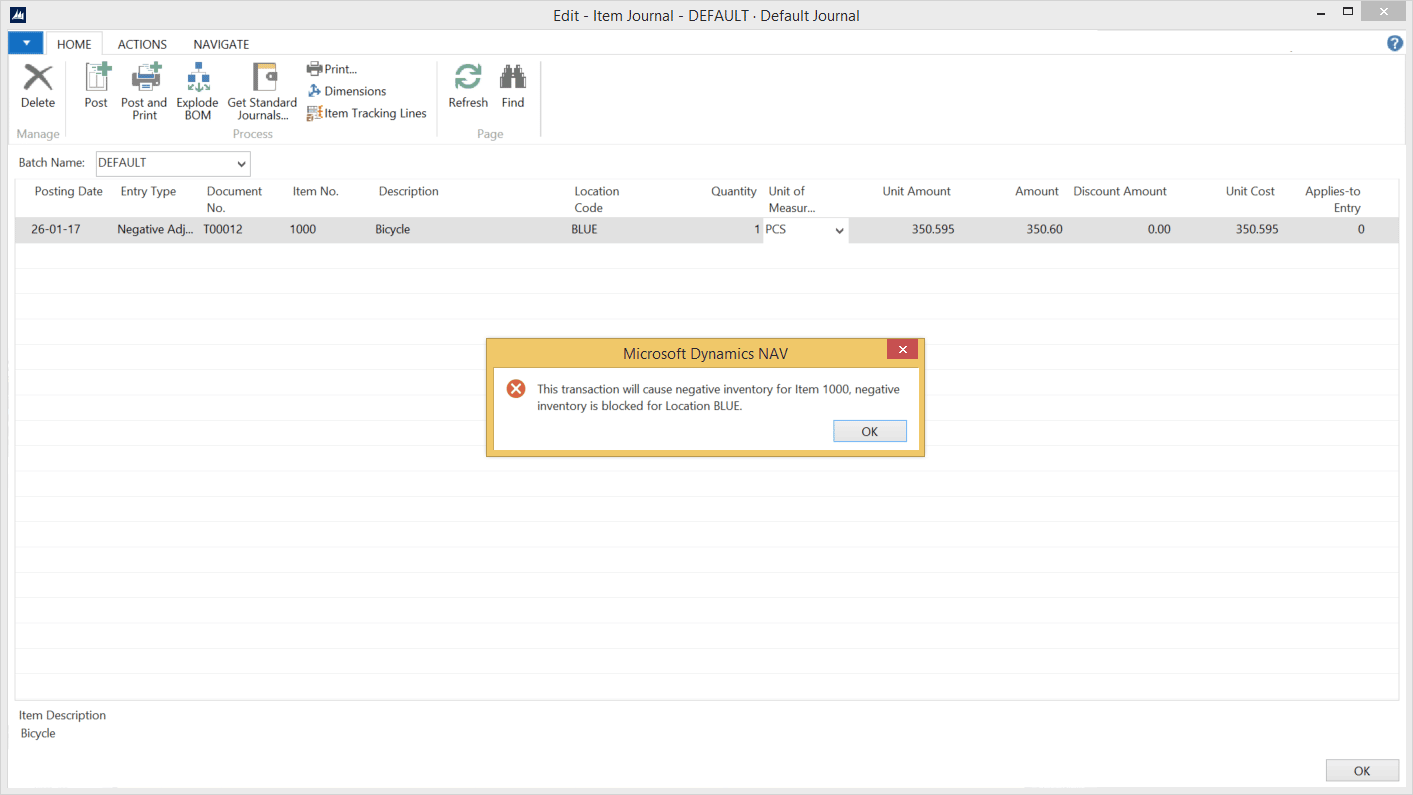This screenshot has width=1413, height=795.
Task: Expand the Batch Name dropdown
Action: click(x=241, y=163)
